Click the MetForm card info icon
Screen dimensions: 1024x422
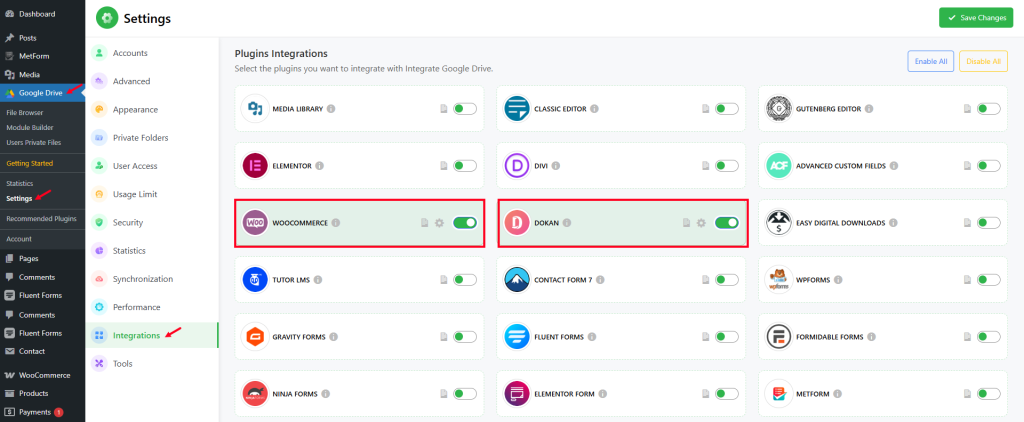[837, 394]
